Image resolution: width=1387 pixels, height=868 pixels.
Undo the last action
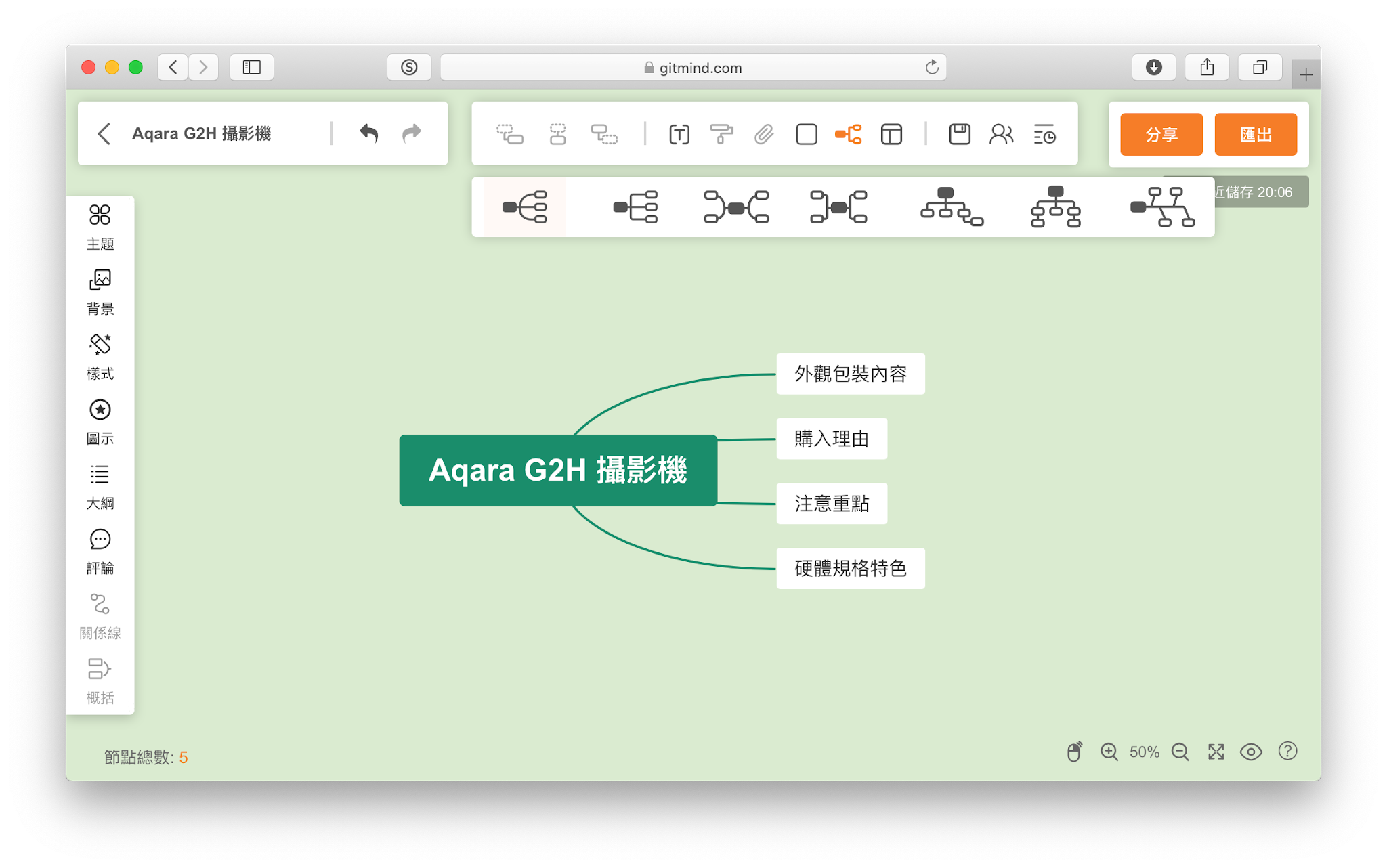click(x=368, y=133)
